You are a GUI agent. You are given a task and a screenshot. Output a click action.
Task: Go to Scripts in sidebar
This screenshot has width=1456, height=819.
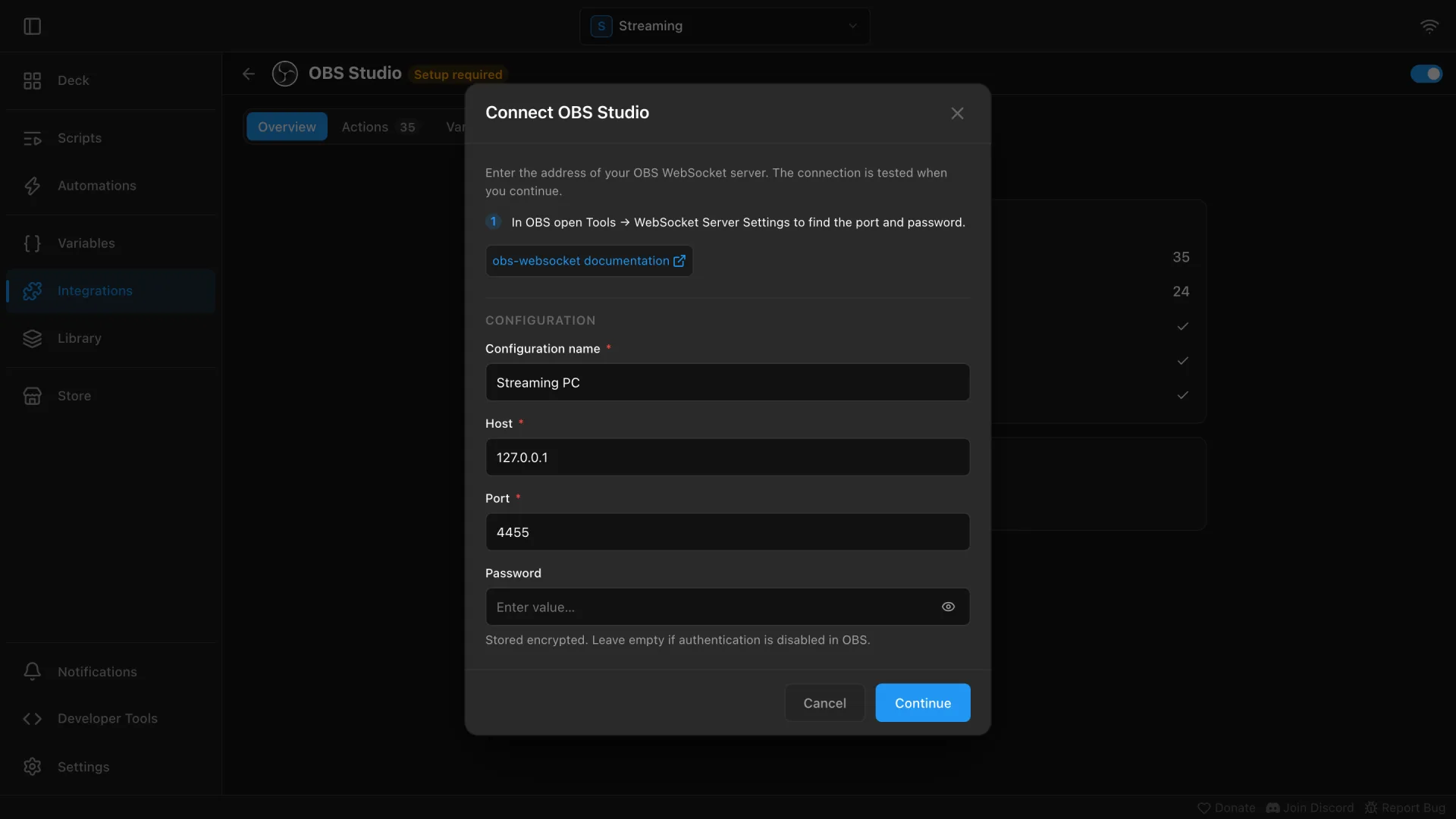[x=111, y=138]
